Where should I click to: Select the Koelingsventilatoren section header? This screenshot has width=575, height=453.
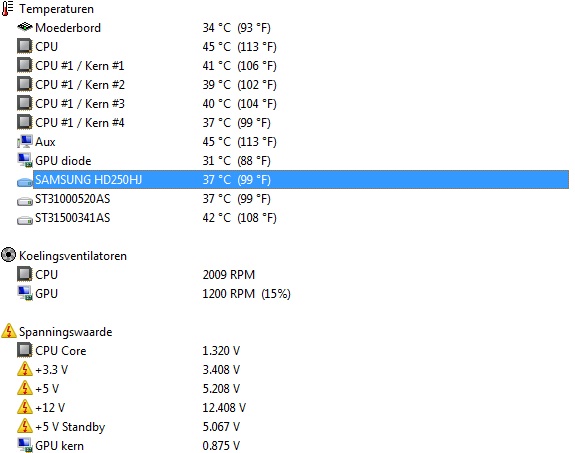pos(73,256)
